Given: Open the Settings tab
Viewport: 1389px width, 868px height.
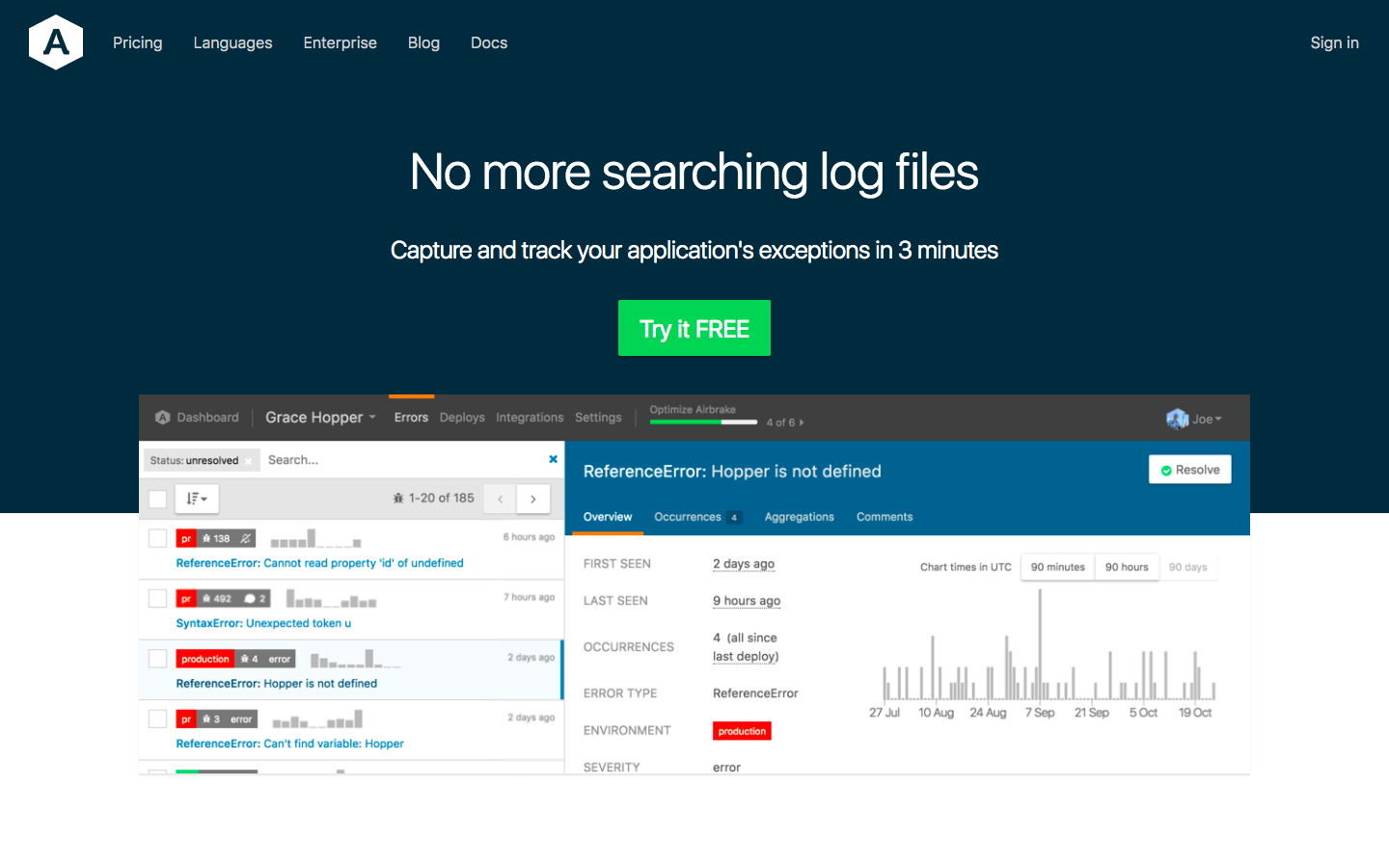Looking at the screenshot, I should pyautogui.click(x=598, y=418).
